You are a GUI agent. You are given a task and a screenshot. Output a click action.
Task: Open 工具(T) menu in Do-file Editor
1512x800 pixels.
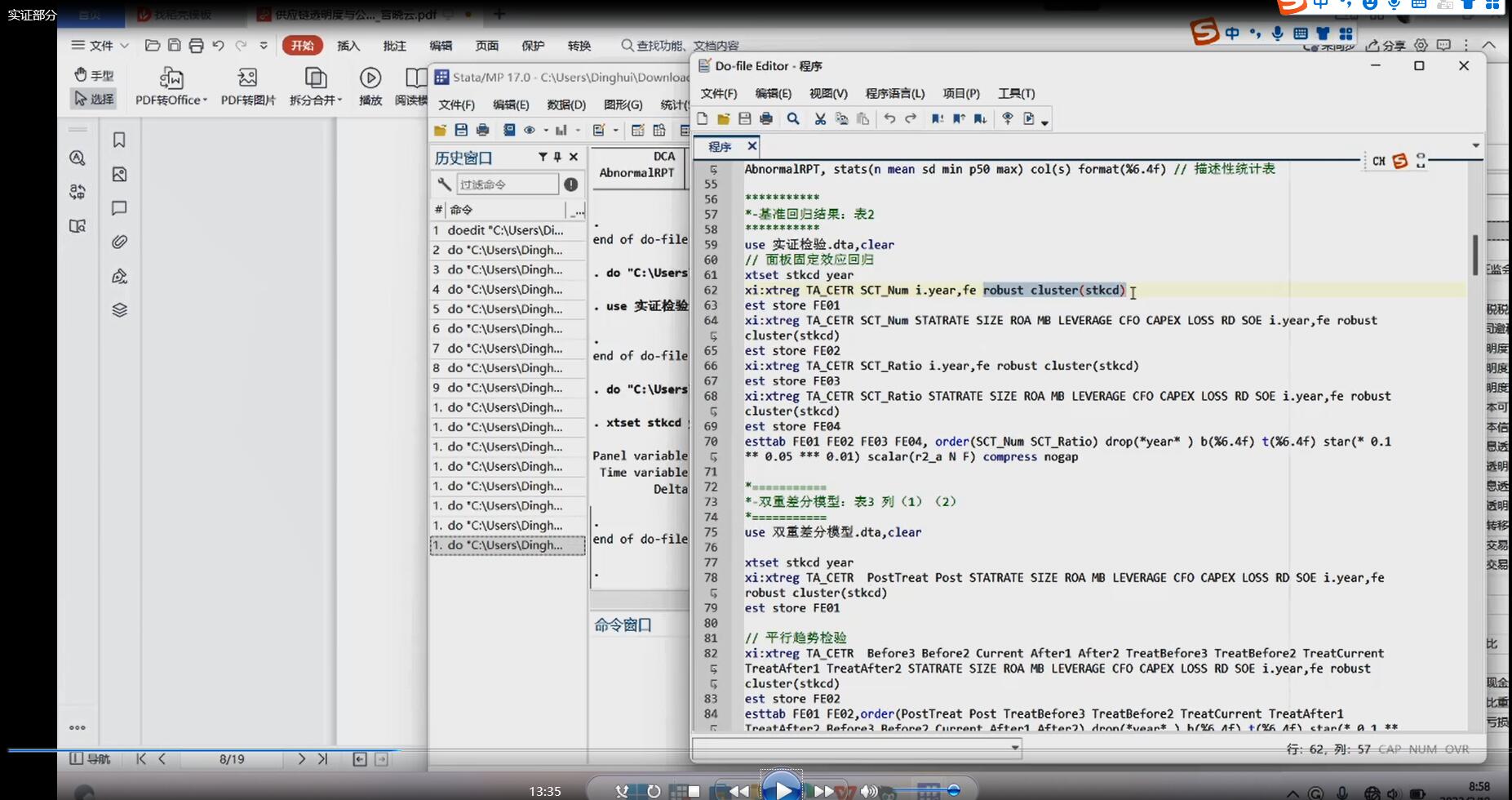1017,93
